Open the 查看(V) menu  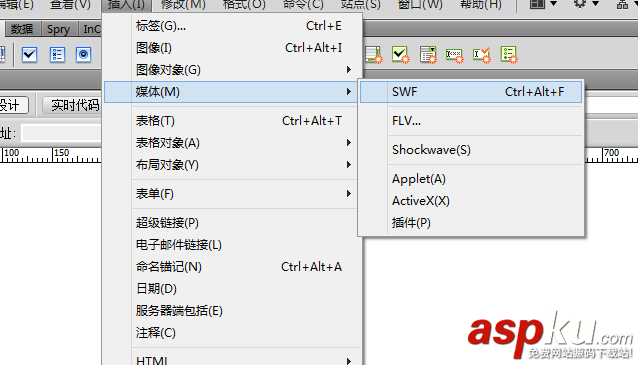pos(70,5)
